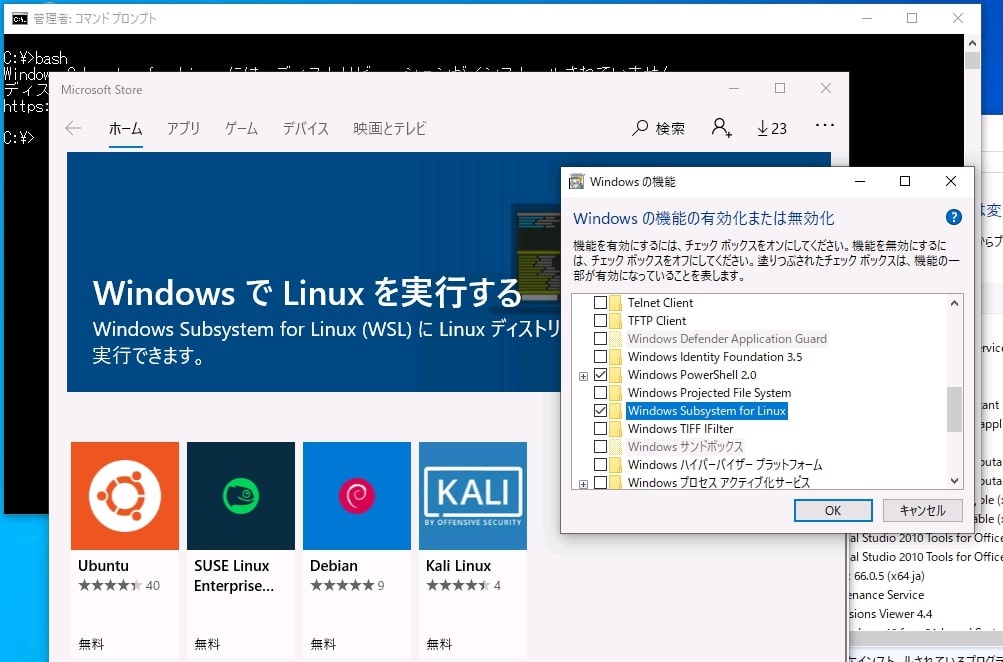Check Windows ハイパーバイザー プラットフォーム box
The width and height of the screenshot is (1003, 662).
click(600, 464)
